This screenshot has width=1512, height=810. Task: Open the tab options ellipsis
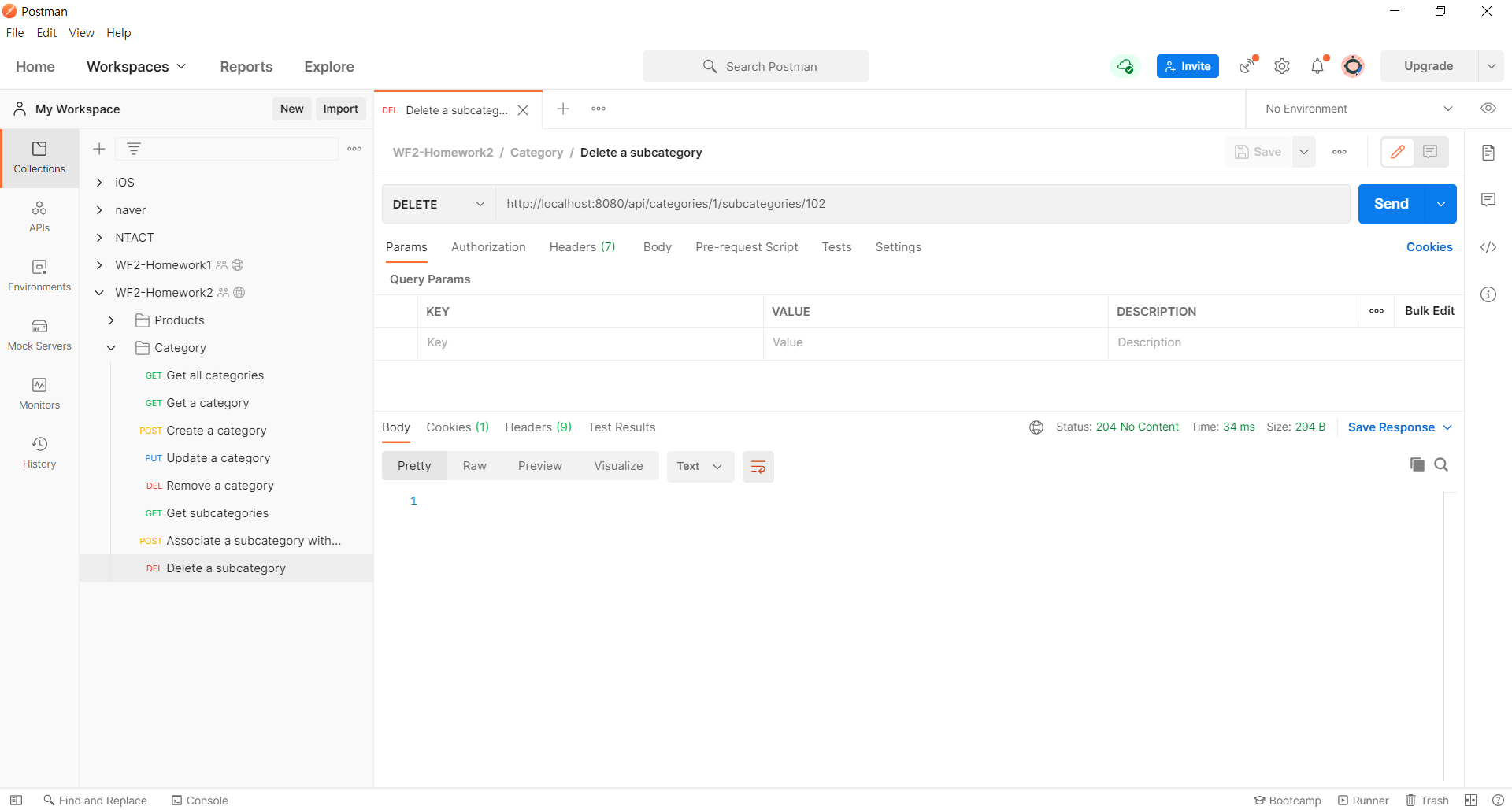point(598,109)
